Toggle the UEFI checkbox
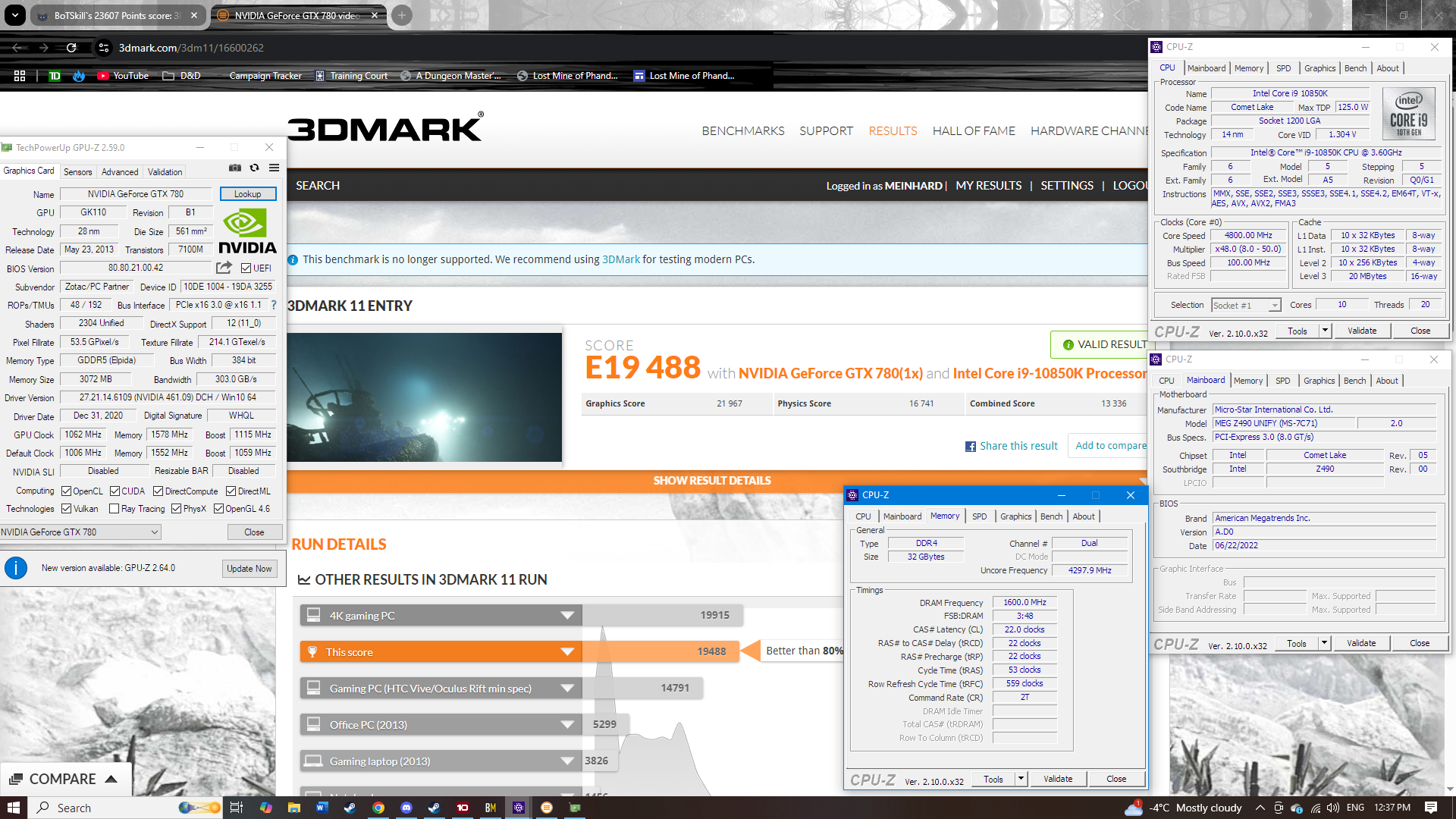Image resolution: width=1456 pixels, height=819 pixels. (246, 268)
